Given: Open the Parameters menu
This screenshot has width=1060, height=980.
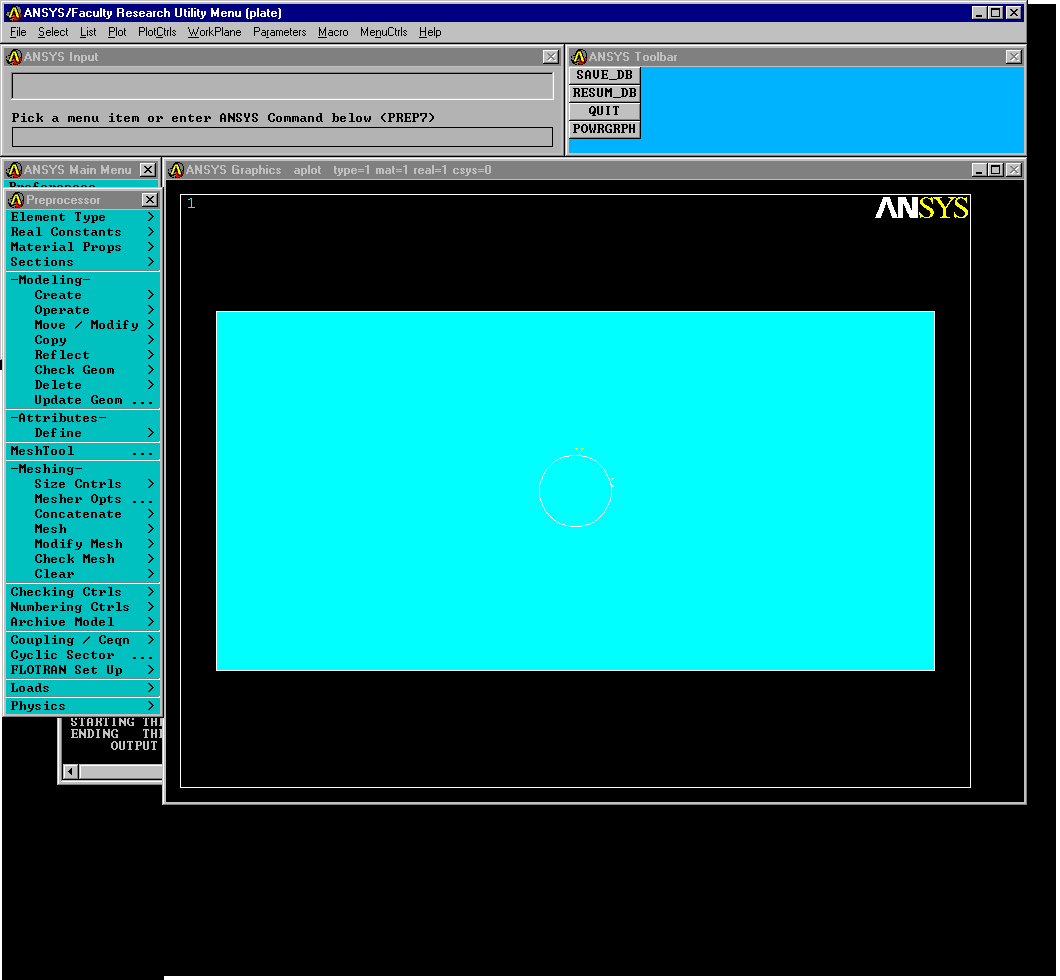Looking at the screenshot, I should tap(279, 32).
